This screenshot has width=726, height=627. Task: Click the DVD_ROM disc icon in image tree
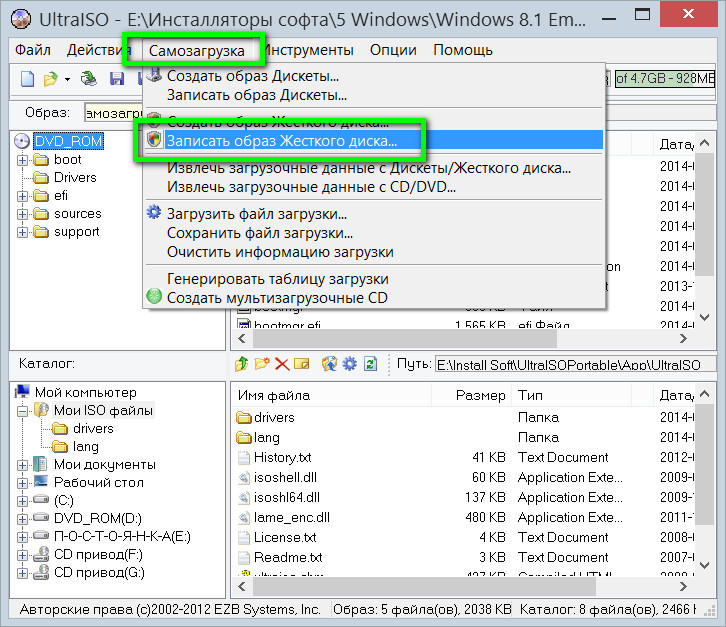[x=22, y=141]
